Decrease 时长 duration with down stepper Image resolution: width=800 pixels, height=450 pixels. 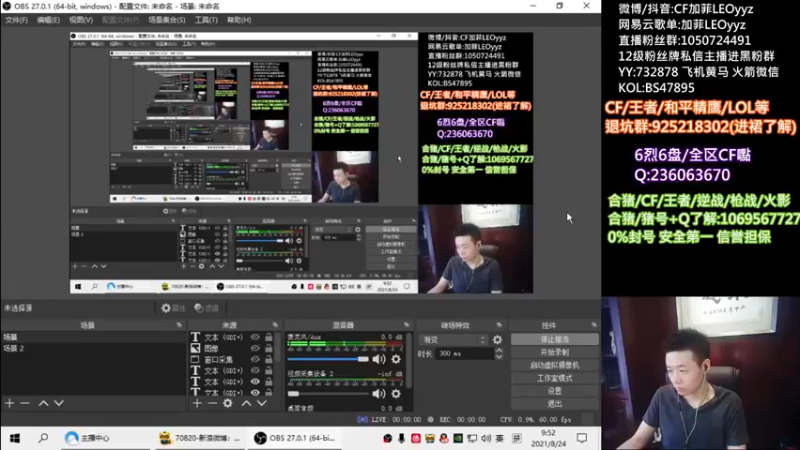[499, 356]
